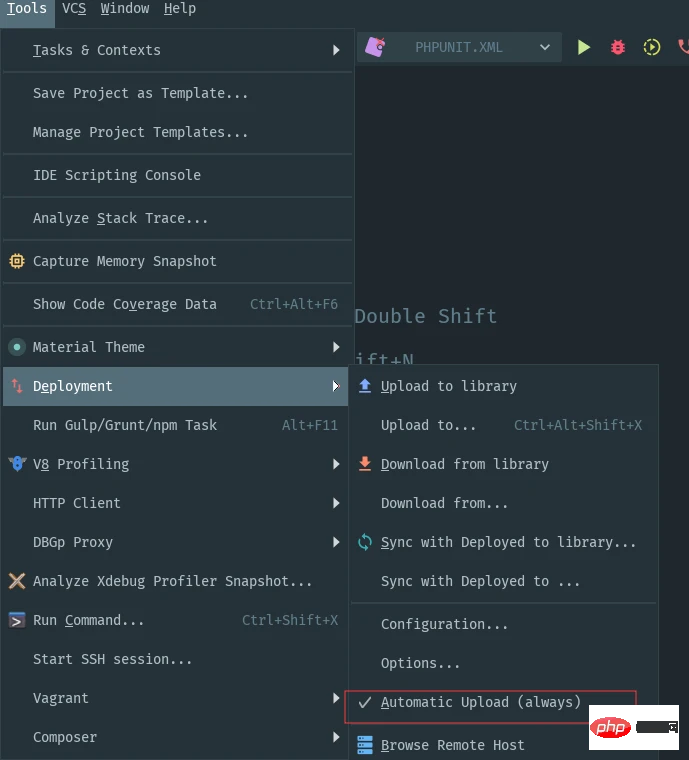
Task: Run with coverage using the yellow circle icon
Action: click(652, 48)
